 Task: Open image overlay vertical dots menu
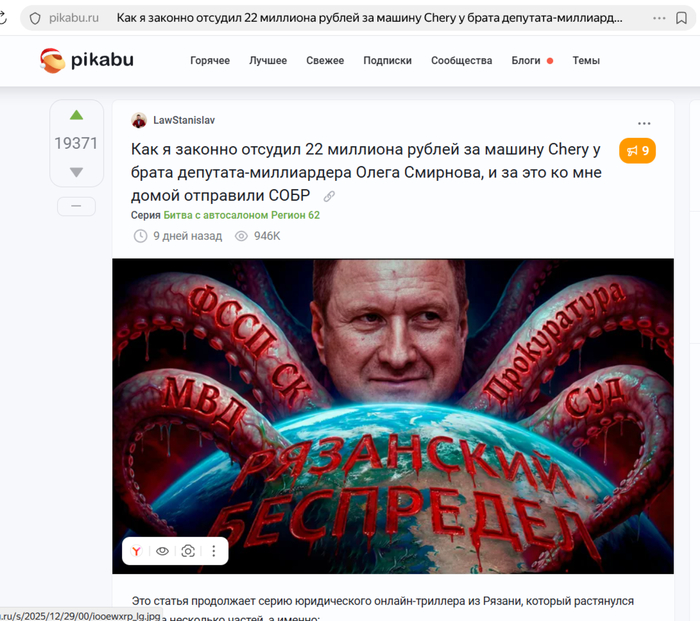214,551
